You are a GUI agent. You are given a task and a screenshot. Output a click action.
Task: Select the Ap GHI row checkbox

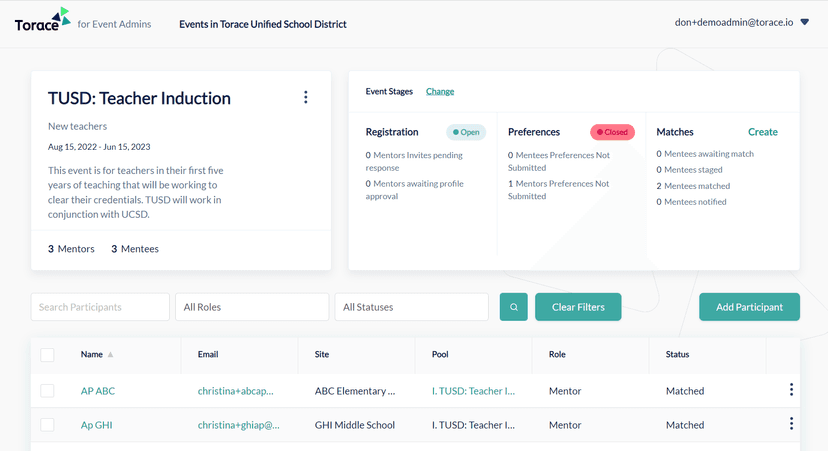48,425
